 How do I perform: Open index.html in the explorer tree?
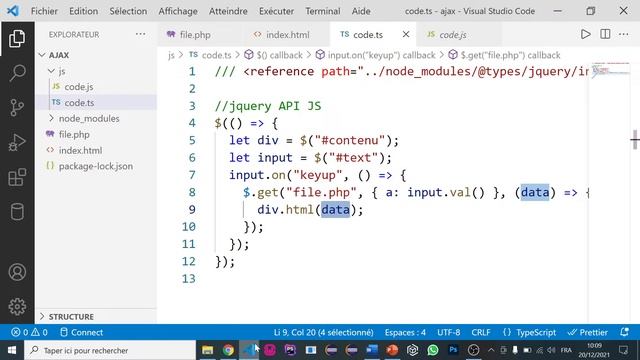[x=80, y=150]
